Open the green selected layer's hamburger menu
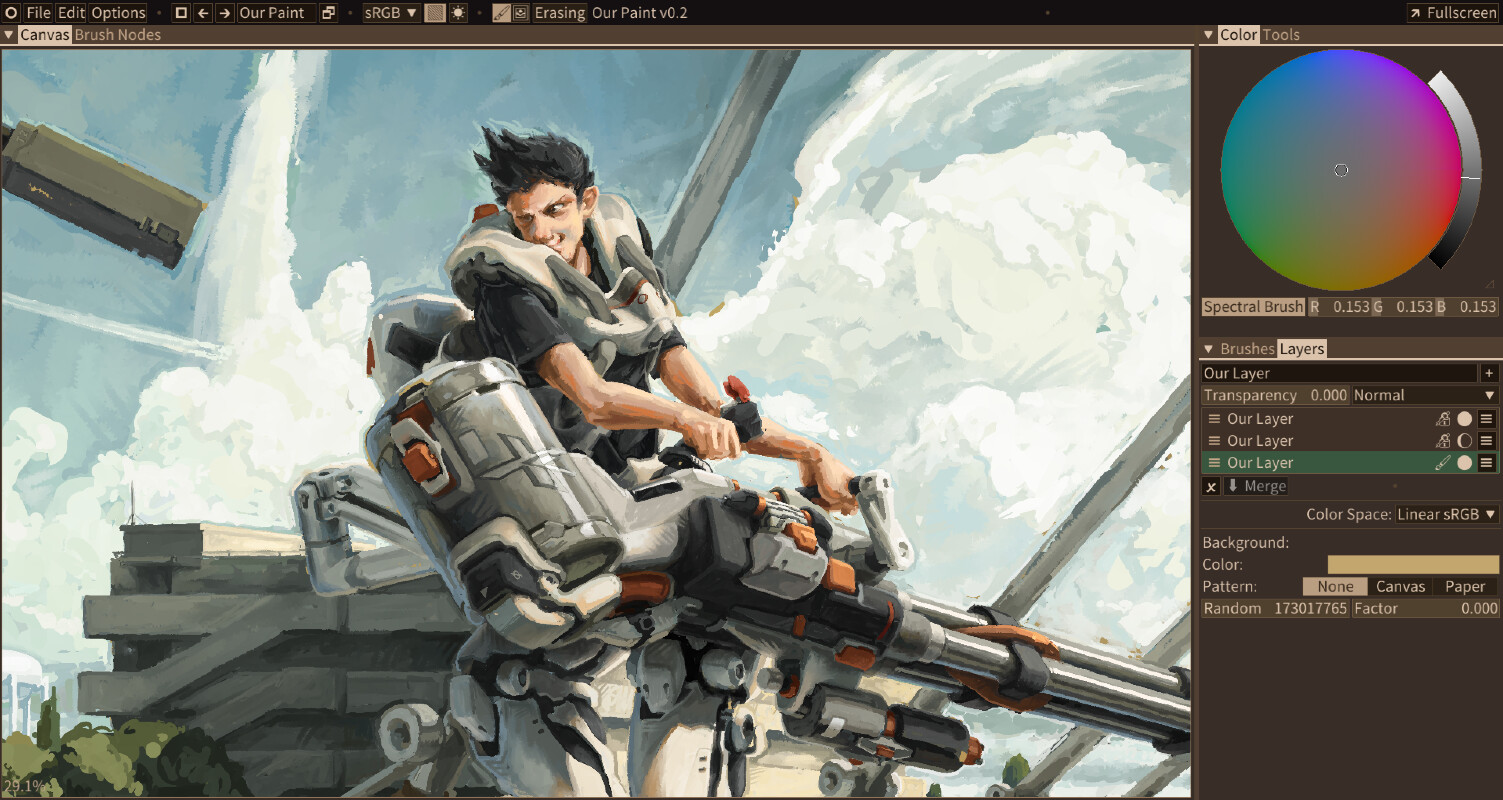Image resolution: width=1503 pixels, height=800 pixels. [x=1487, y=463]
